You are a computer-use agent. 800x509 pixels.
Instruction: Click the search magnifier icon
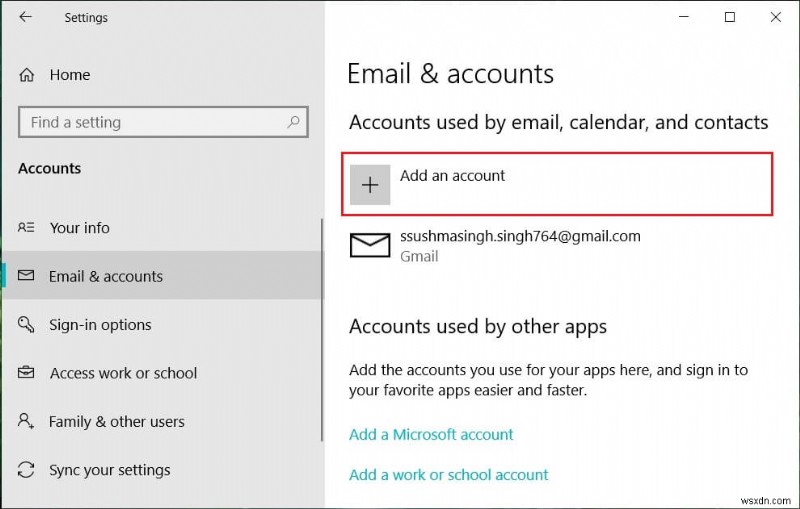point(293,122)
